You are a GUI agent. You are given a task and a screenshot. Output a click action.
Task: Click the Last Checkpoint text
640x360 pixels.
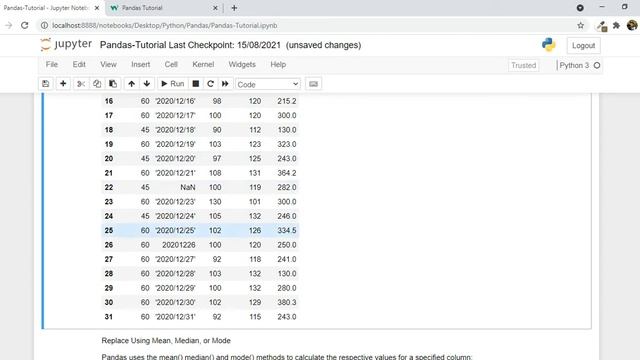(225, 45)
